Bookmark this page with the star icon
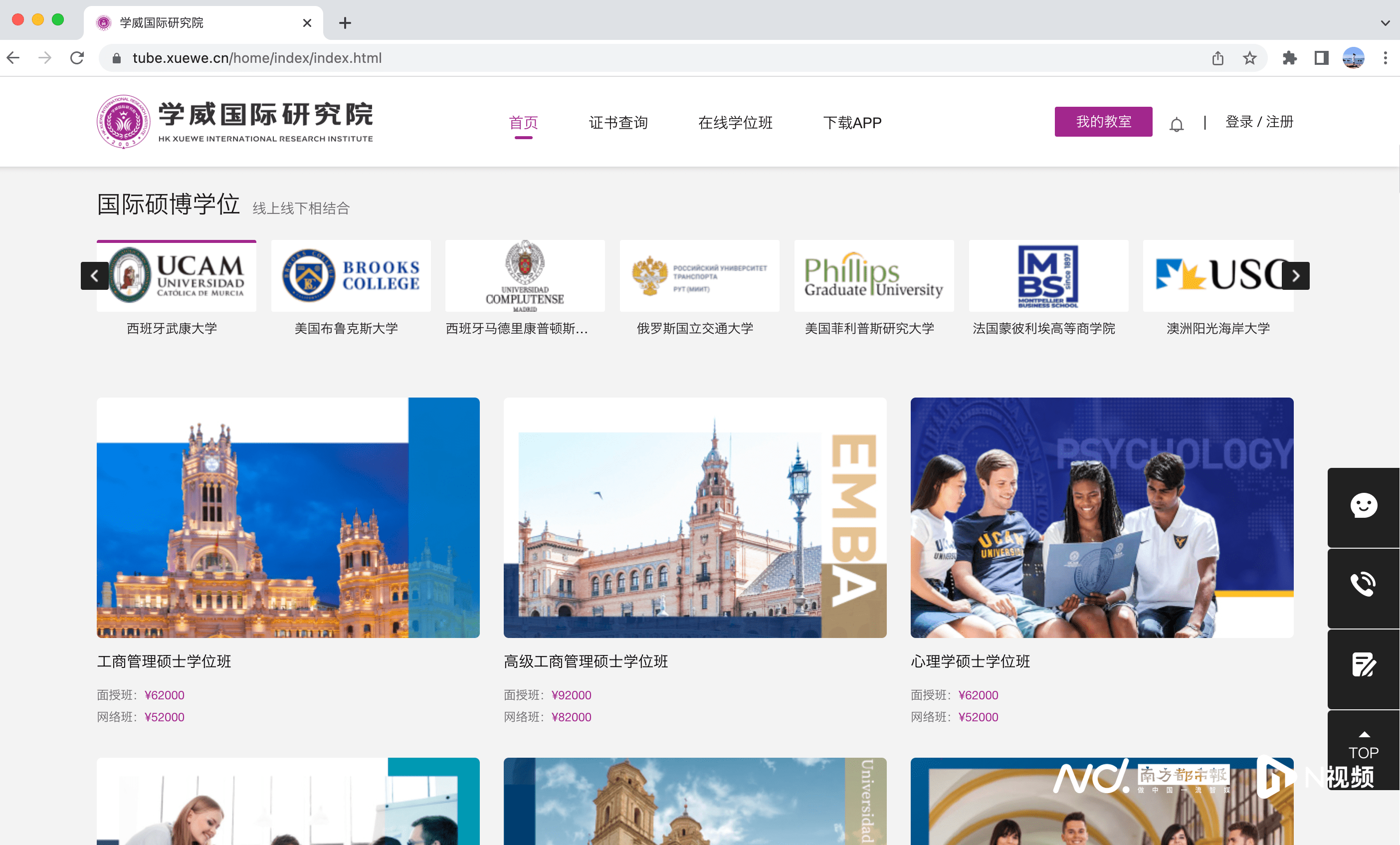Screen dimensions: 1400x845 [1249, 58]
